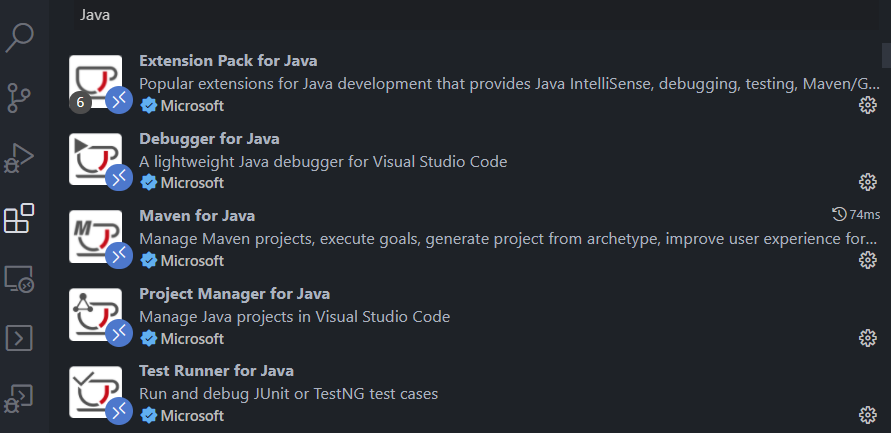The image size is (891, 433).
Task: Open the Remote Explorer view
Action: (x=20, y=278)
